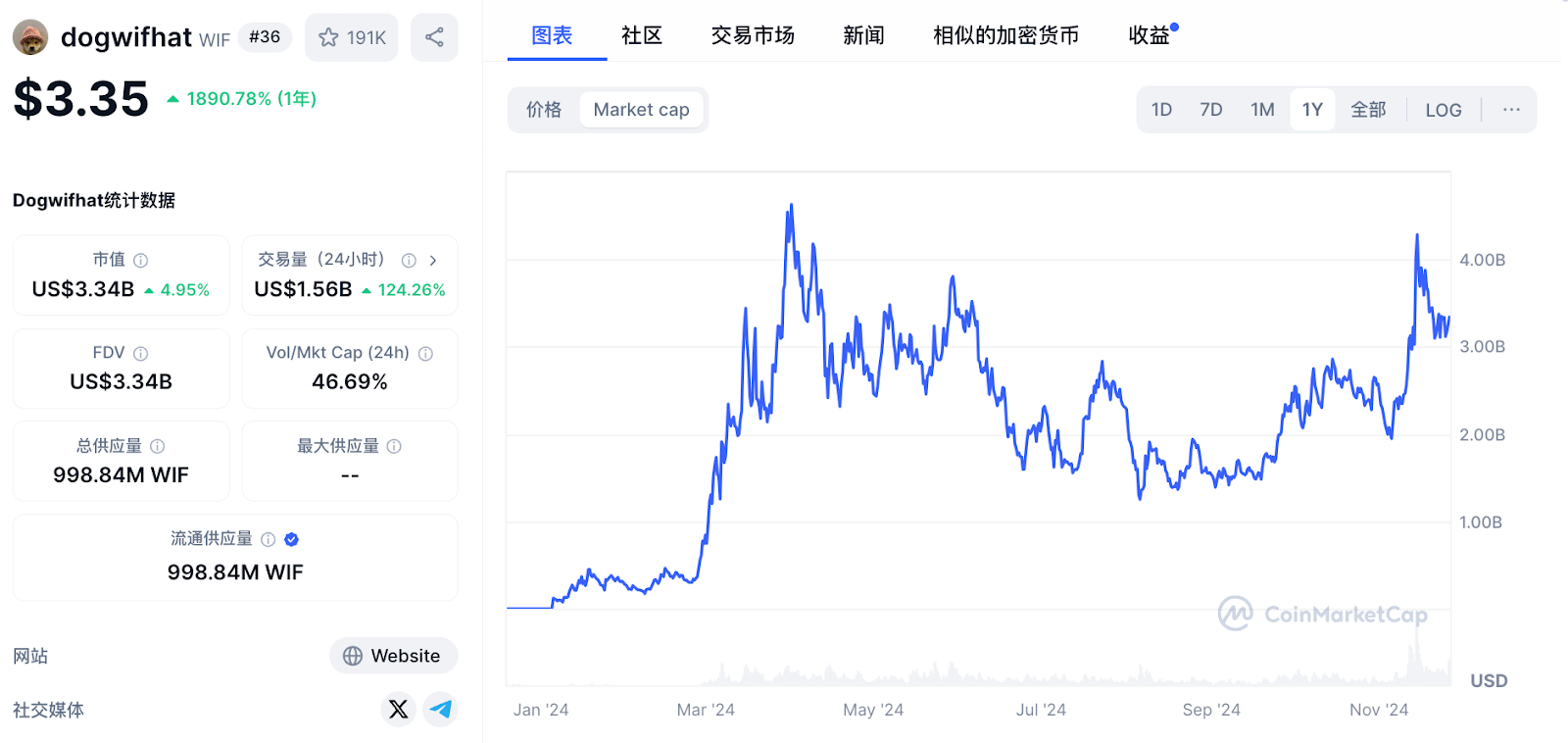Open info icon next to 流通供应量
The width and height of the screenshot is (1568, 743).
(268, 539)
